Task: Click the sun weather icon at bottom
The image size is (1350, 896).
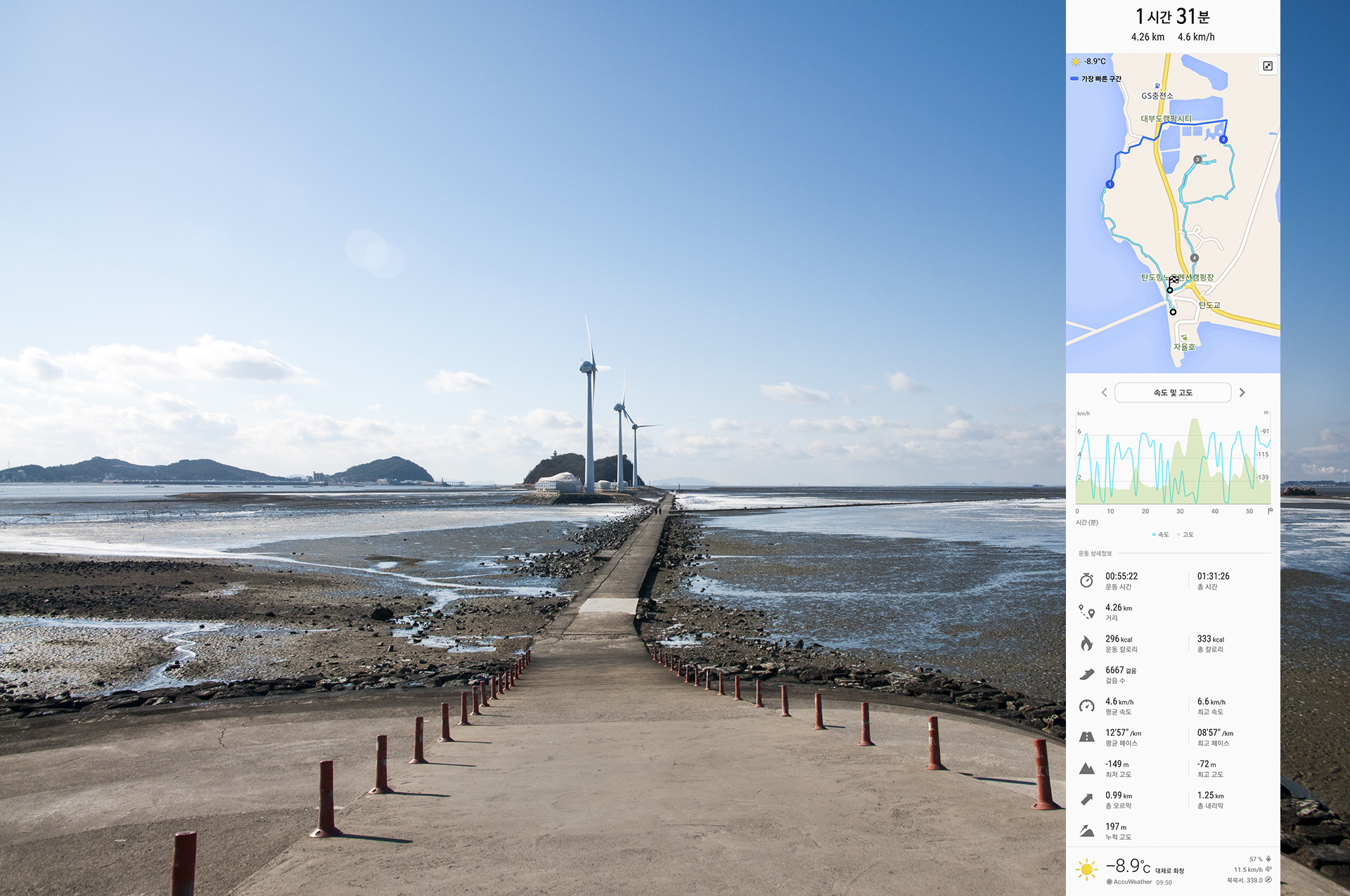Action: pyautogui.click(x=1086, y=870)
